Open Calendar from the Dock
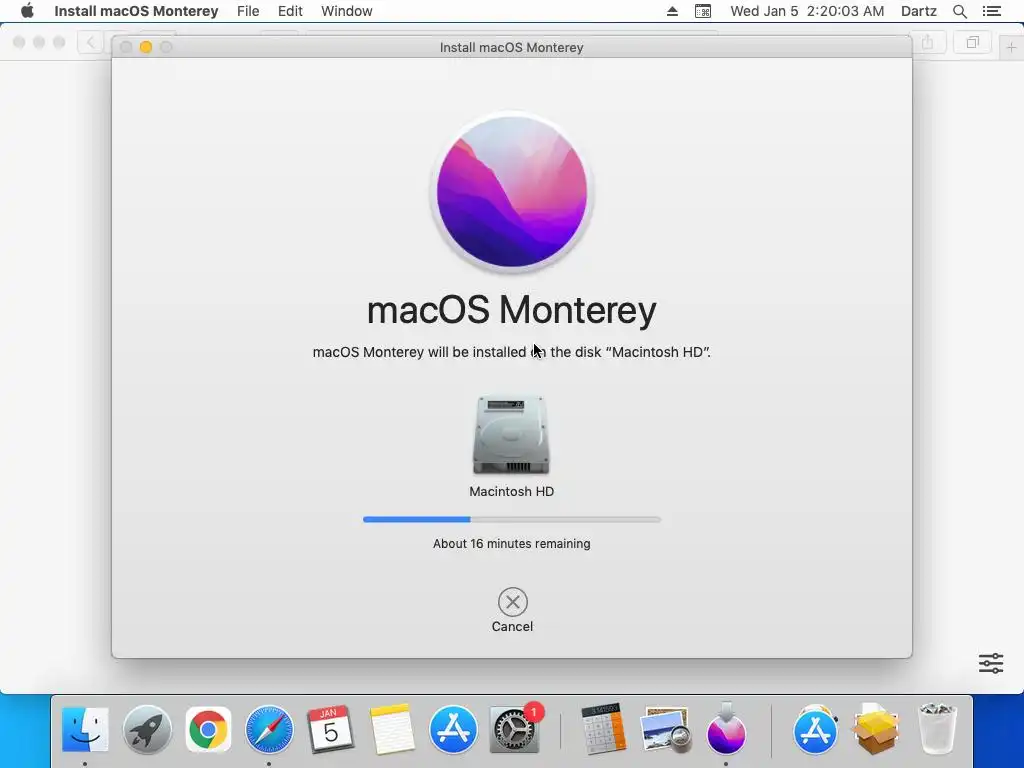The height and width of the screenshot is (768, 1024). (330, 729)
